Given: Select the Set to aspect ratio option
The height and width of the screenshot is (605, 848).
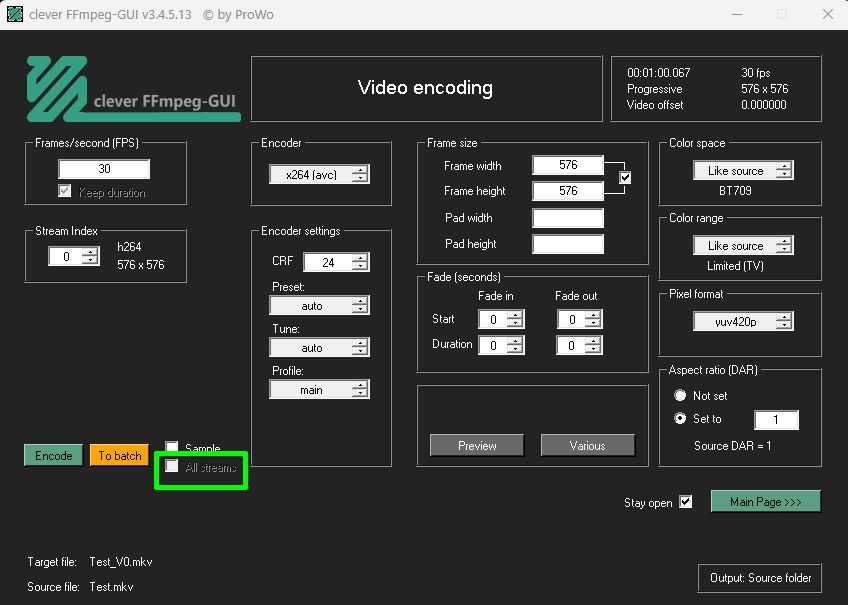Looking at the screenshot, I should pyautogui.click(x=680, y=418).
